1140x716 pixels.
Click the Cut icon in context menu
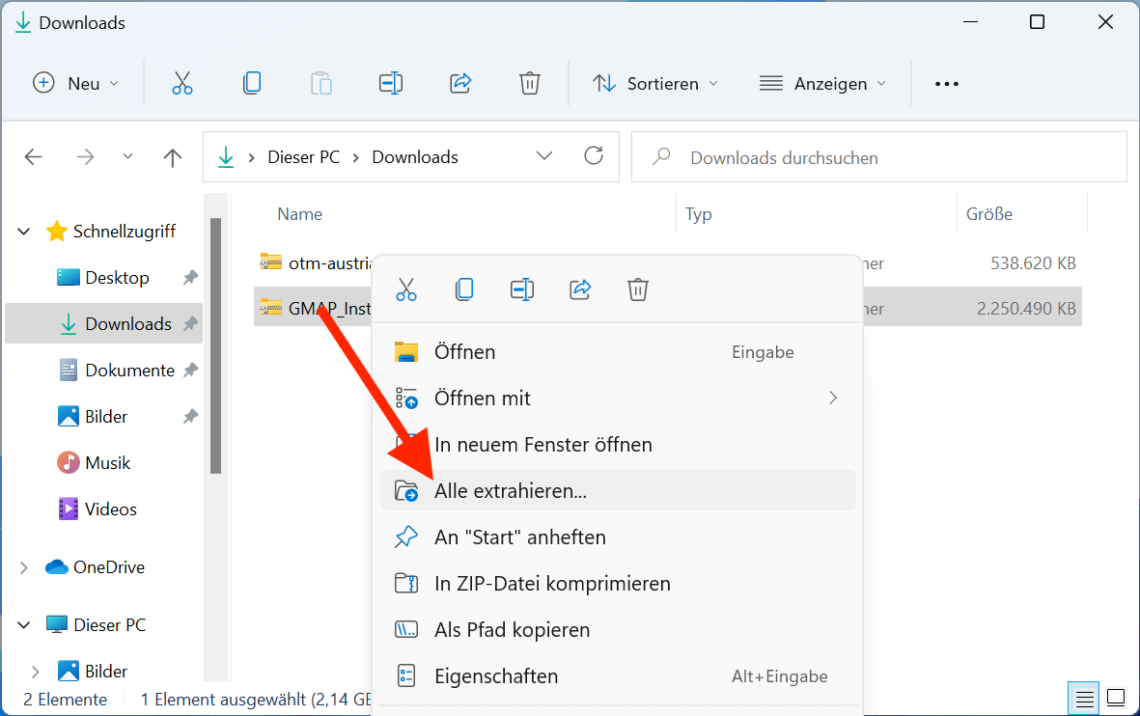pos(406,289)
